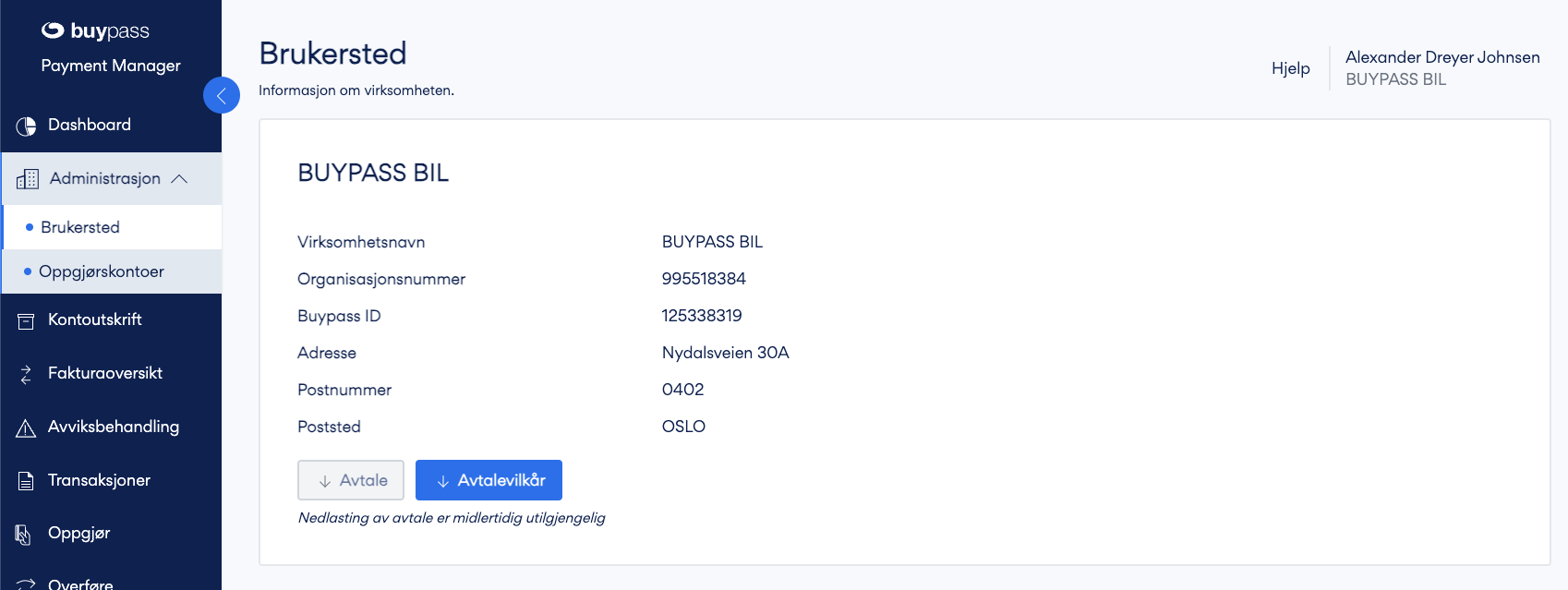Click the Virksomhetsnavn label
Screen dimensions: 1568x590
361,242
